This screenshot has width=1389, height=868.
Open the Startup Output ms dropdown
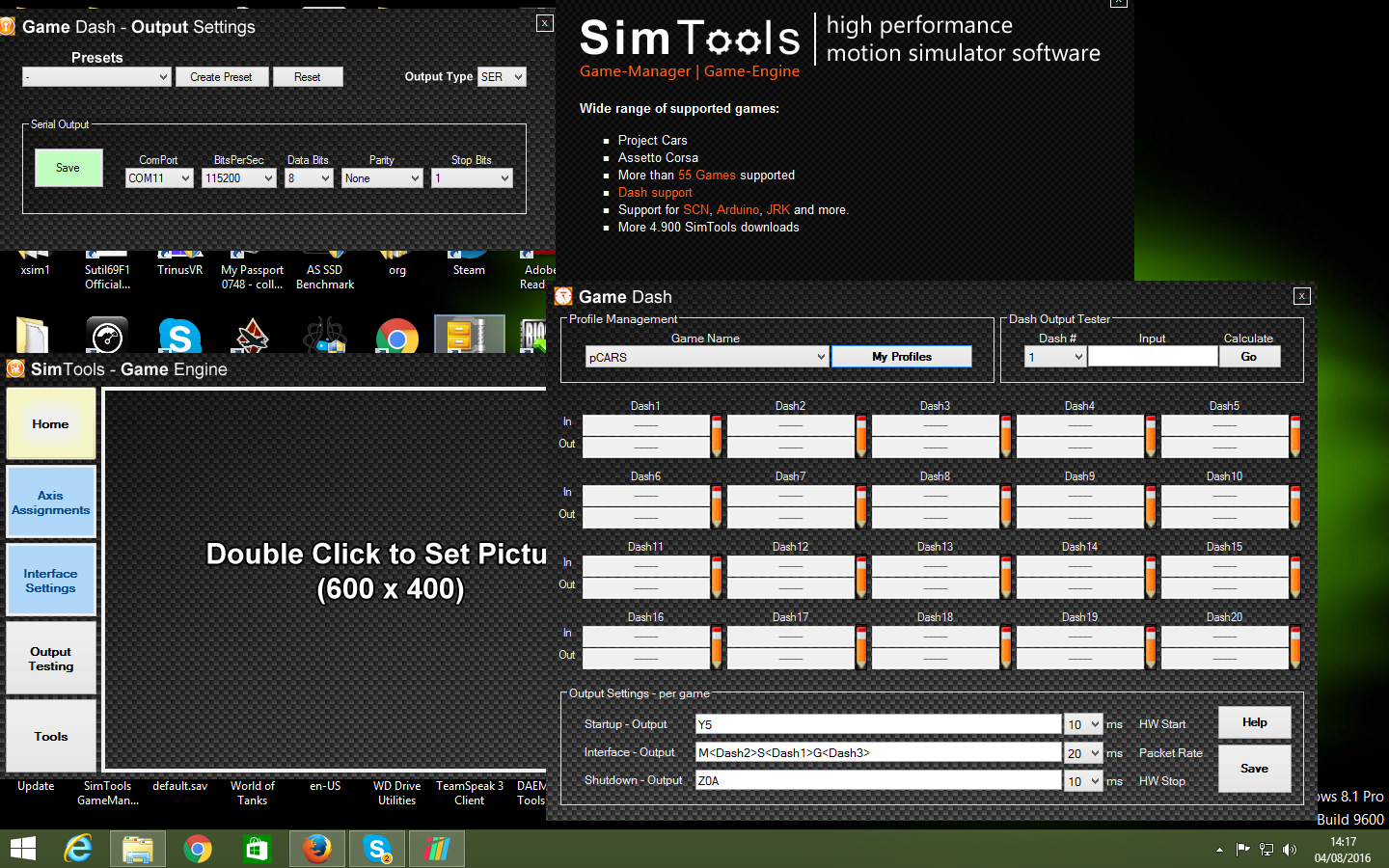(1083, 724)
